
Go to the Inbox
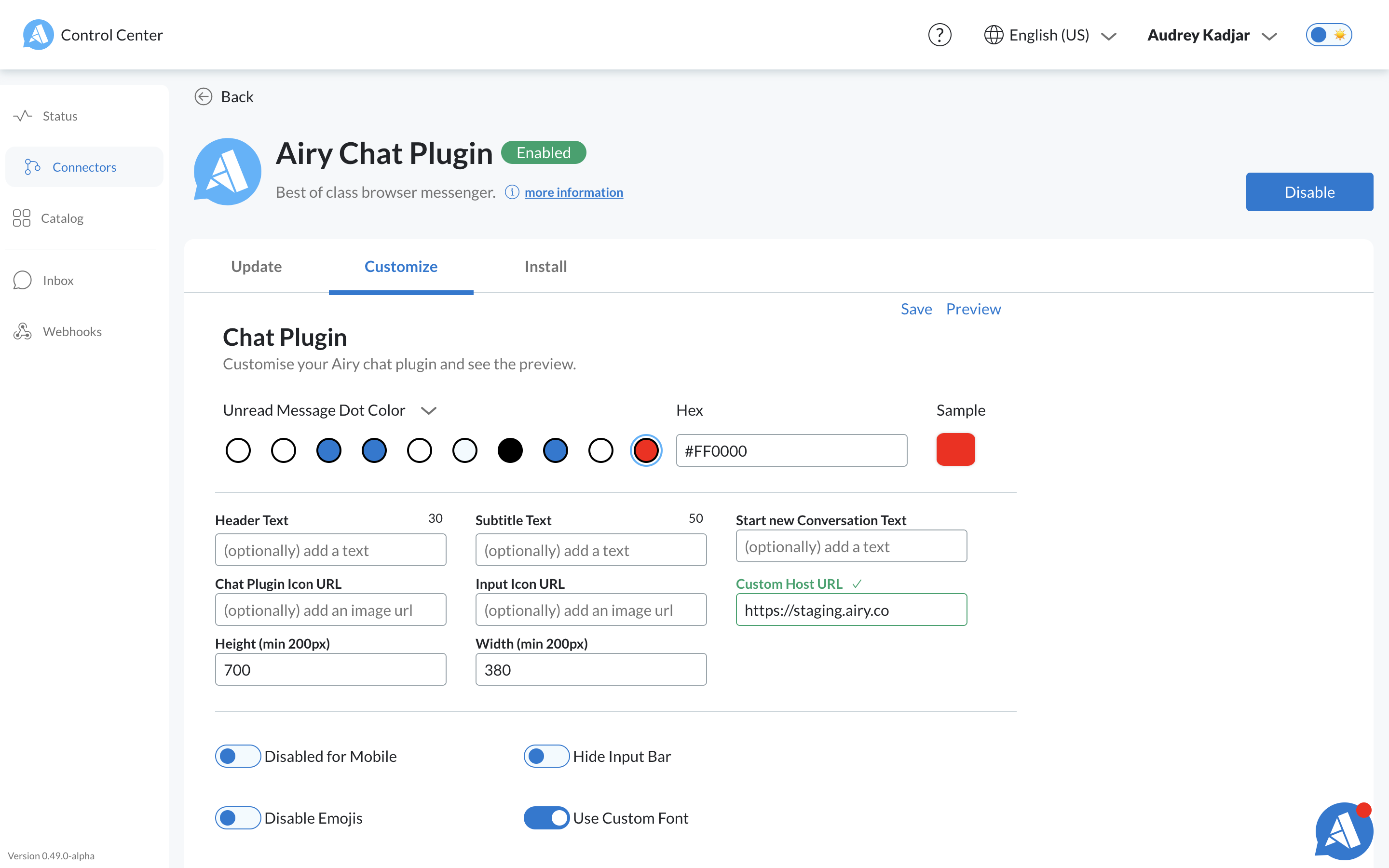[x=57, y=280]
